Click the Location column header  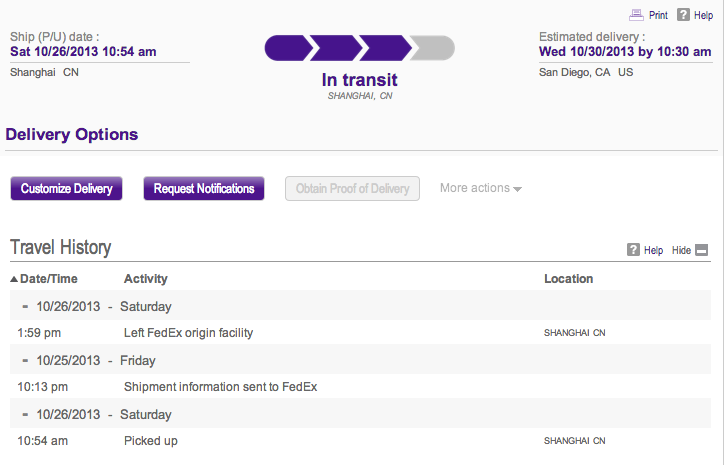pyautogui.click(x=568, y=279)
